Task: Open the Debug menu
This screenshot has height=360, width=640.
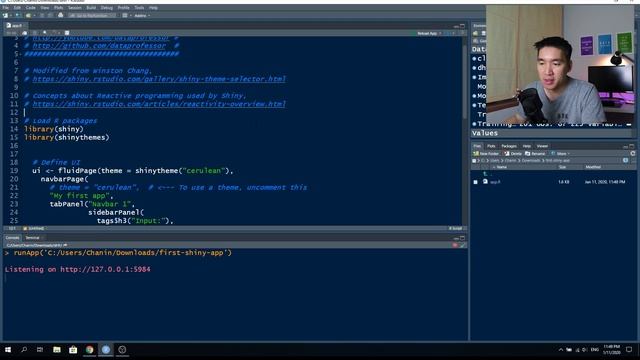Action: 107,8
